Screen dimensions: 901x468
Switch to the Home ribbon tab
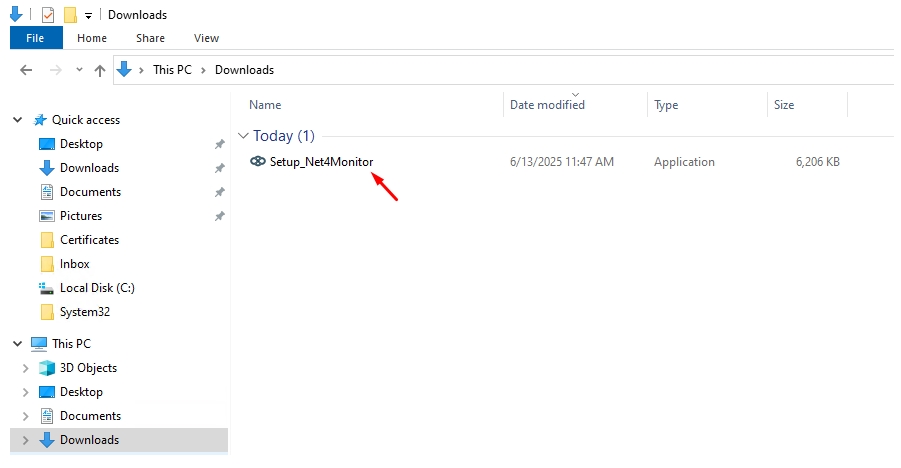click(92, 38)
